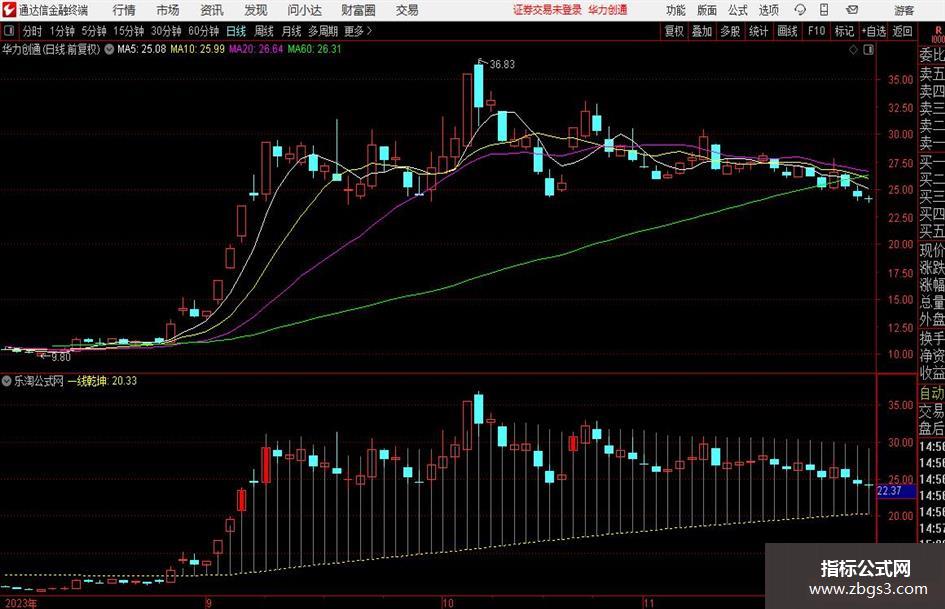Viewport: 945px width, 609px height.
Task: Click the MA20: 26.64 indicator label
Action: point(256,49)
